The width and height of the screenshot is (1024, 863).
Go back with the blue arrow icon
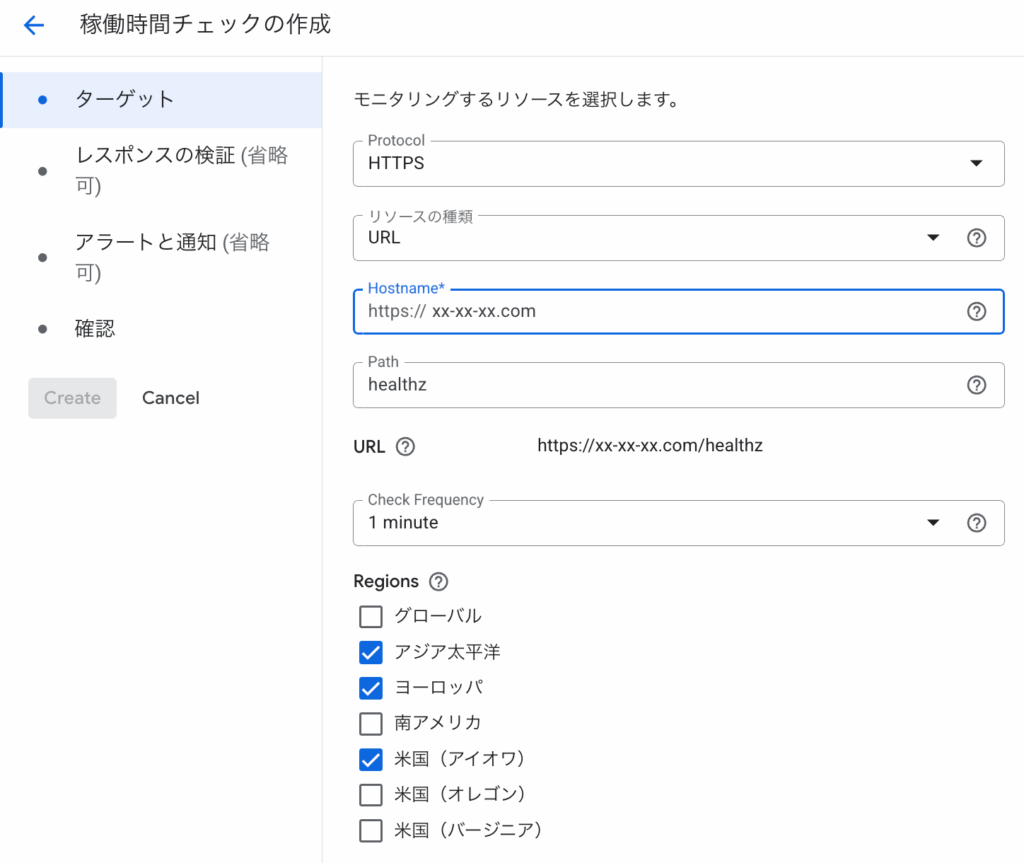tap(34, 25)
